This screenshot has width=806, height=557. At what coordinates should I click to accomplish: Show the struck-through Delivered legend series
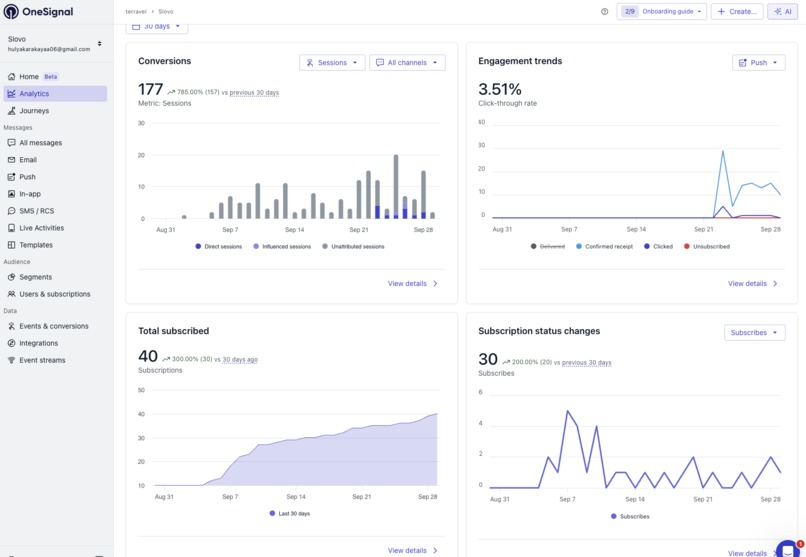click(548, 247)
